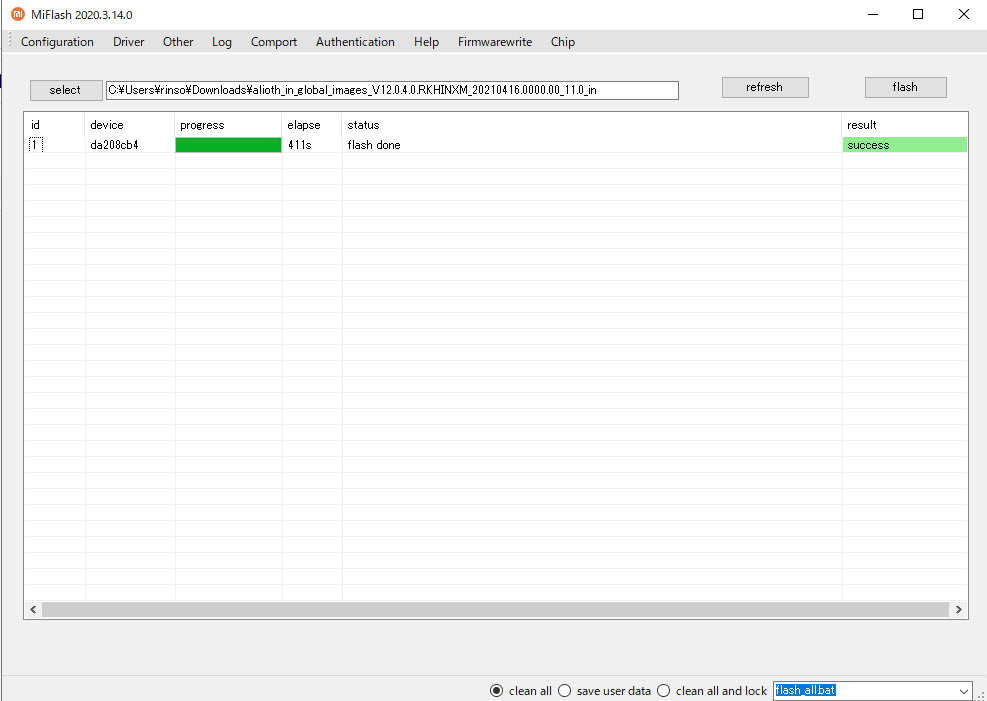Image resolution: width=987 pixels, height=701 pixels.
Task: Click the horizontal scrollbar right arrow
Action: (959, 609)
